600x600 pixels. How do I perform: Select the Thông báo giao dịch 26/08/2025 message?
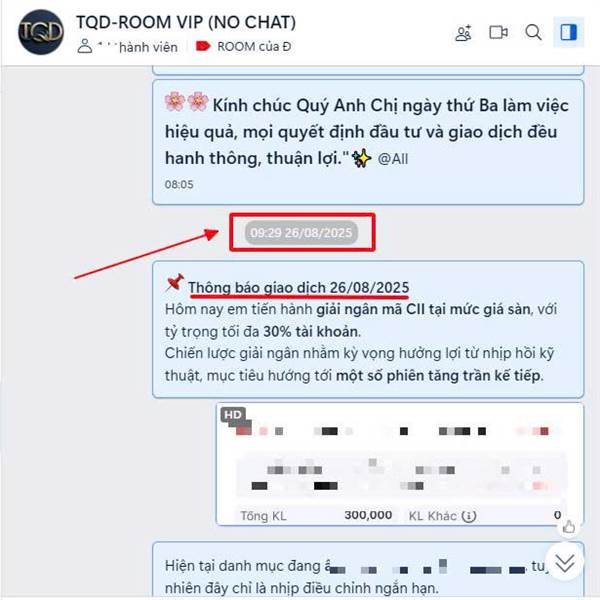[368, 329]
